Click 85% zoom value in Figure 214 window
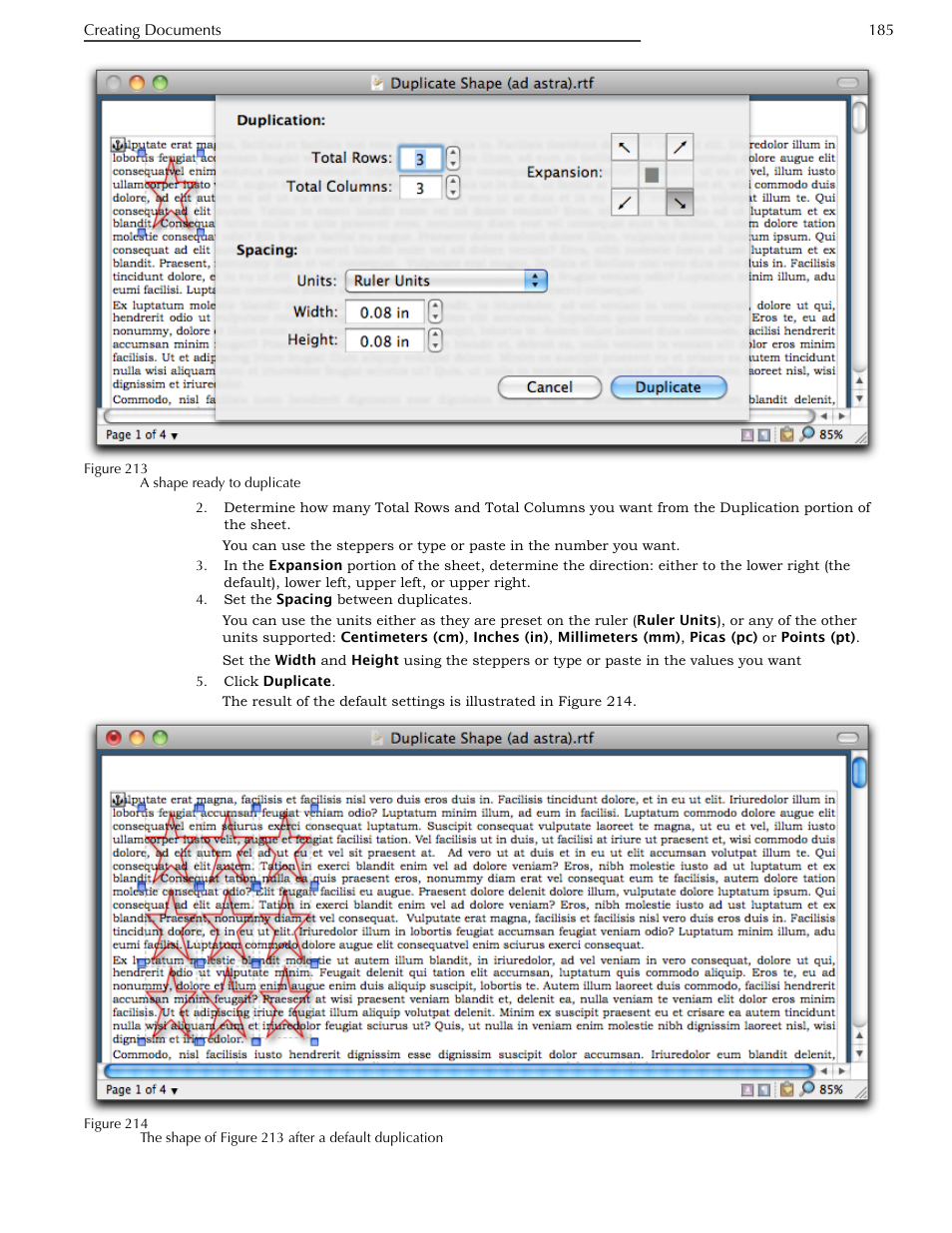Screen dimensions: 952x1233 (831, 1090)
